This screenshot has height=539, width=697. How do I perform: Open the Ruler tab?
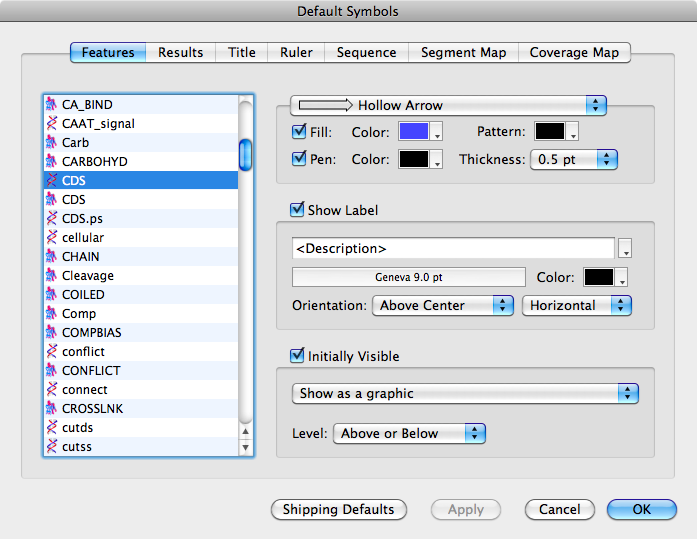(x=296, y=53)
